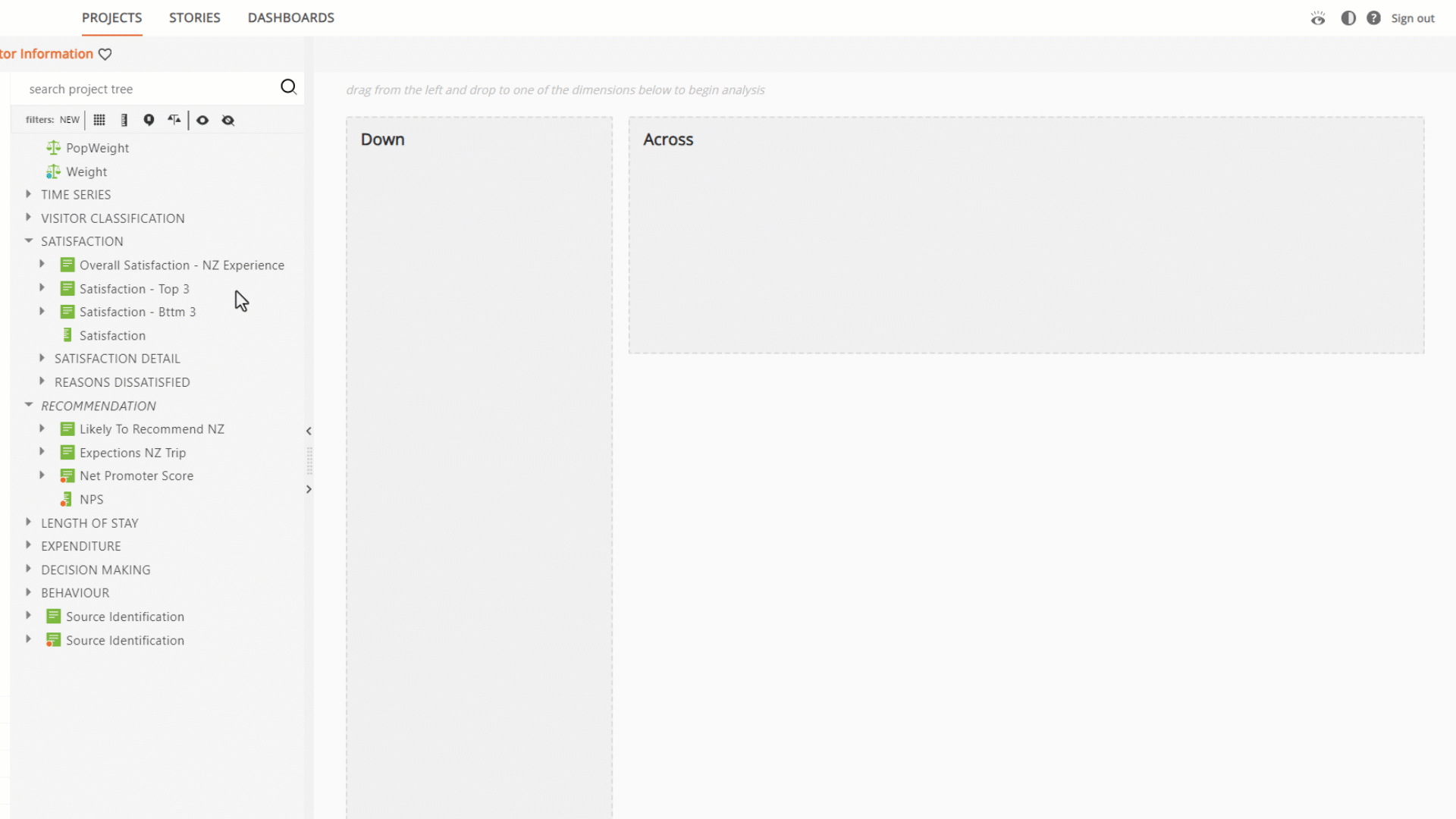Filter tree by location pin icon

coord(149,120)
